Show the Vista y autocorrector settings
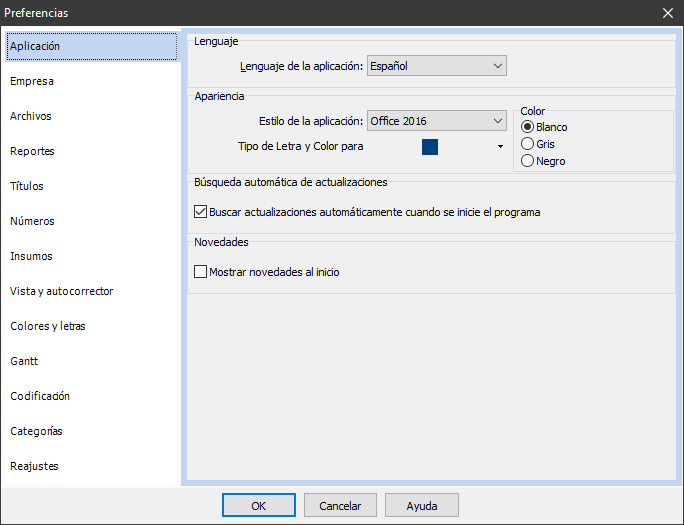The width and height of the screenshot is (684, 525). 61,291
